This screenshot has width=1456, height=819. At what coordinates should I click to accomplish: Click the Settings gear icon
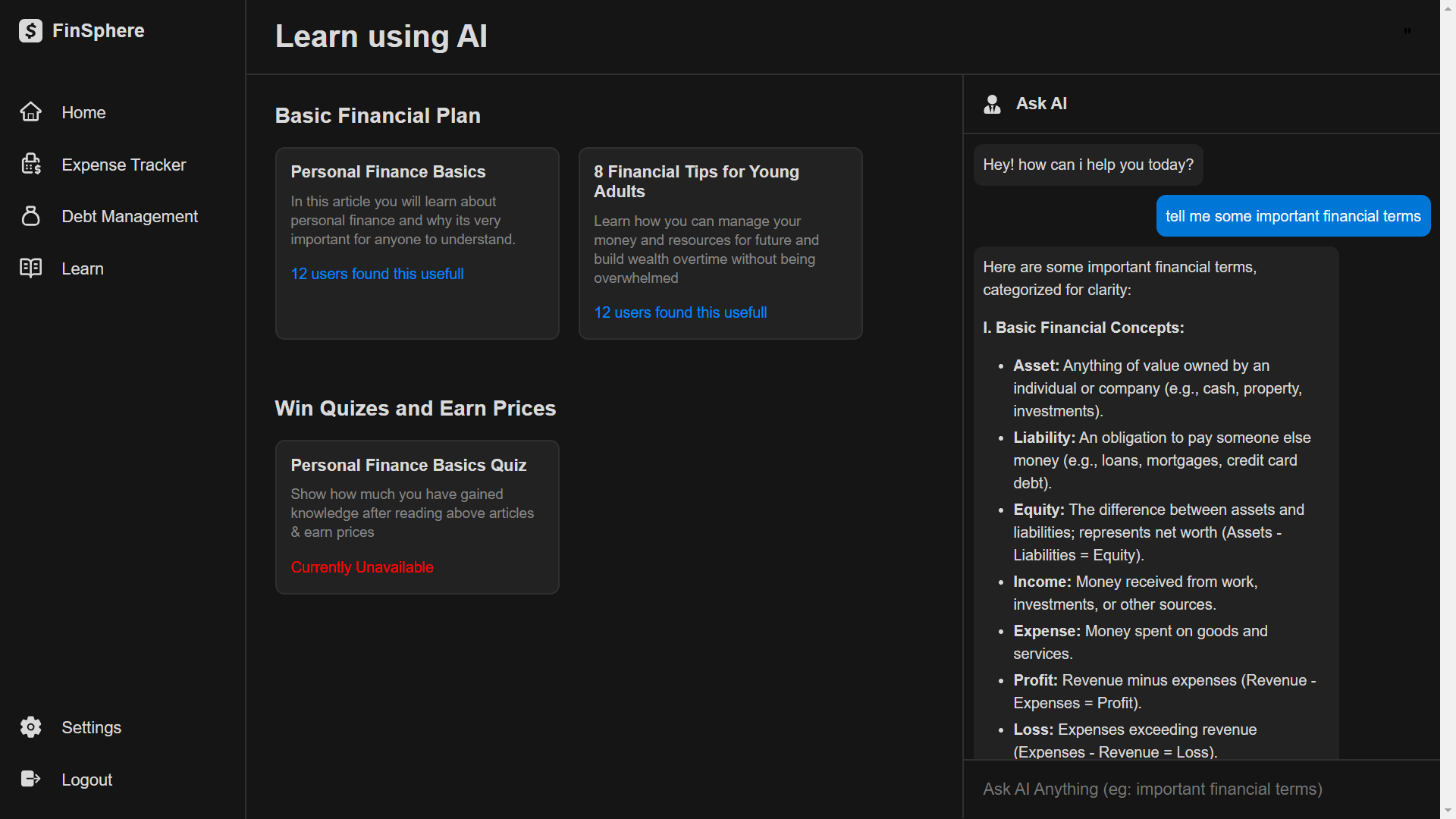[30, 727]
